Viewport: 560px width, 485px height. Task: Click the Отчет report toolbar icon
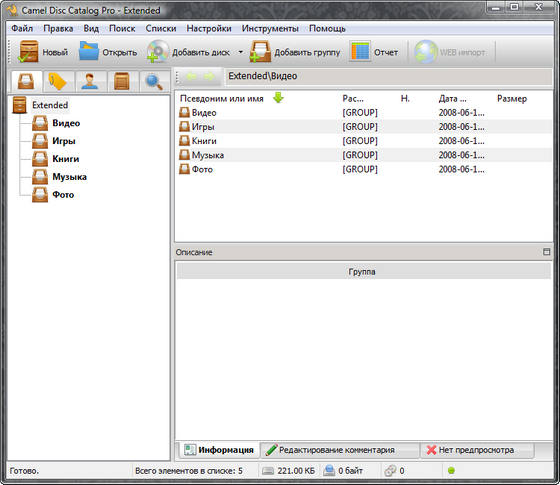pyautogui.click(x=360, y=52)
